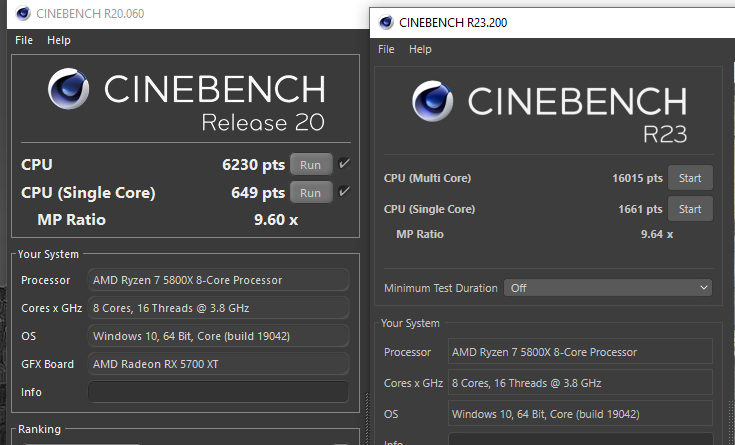Select the 9.60 x MP Ratio value

click(276, 219)
